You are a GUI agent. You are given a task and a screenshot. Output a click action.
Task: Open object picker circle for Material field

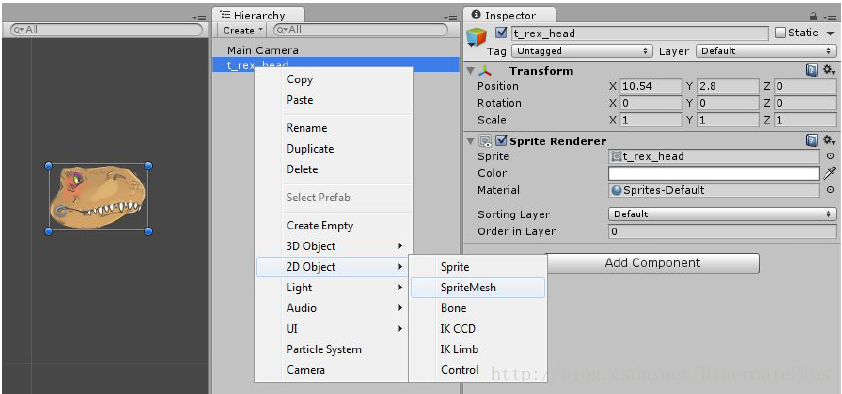coord(830,189)
